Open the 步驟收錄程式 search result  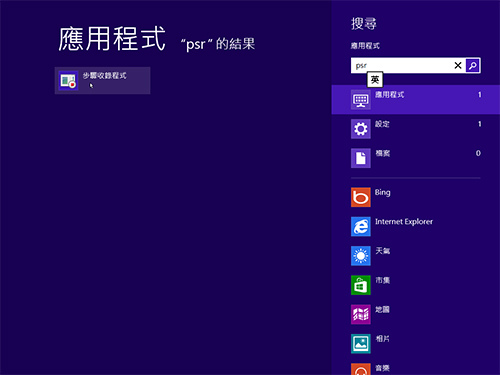tap(102, 80)
